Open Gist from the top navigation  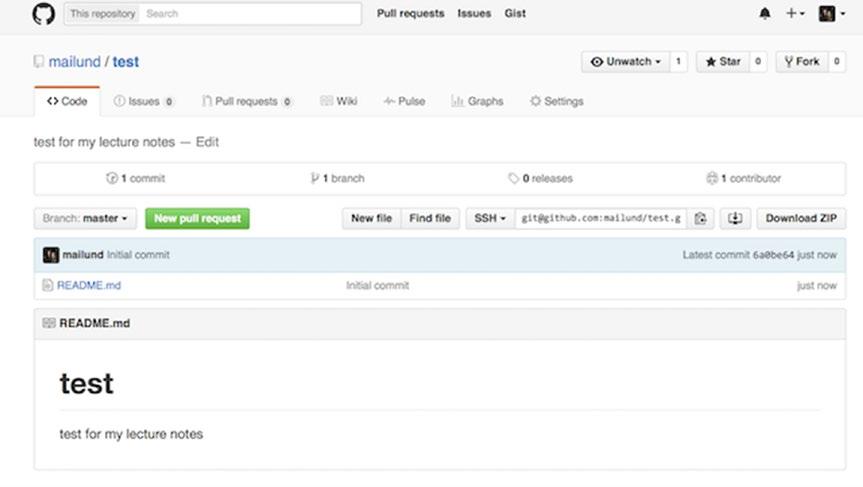515,13
